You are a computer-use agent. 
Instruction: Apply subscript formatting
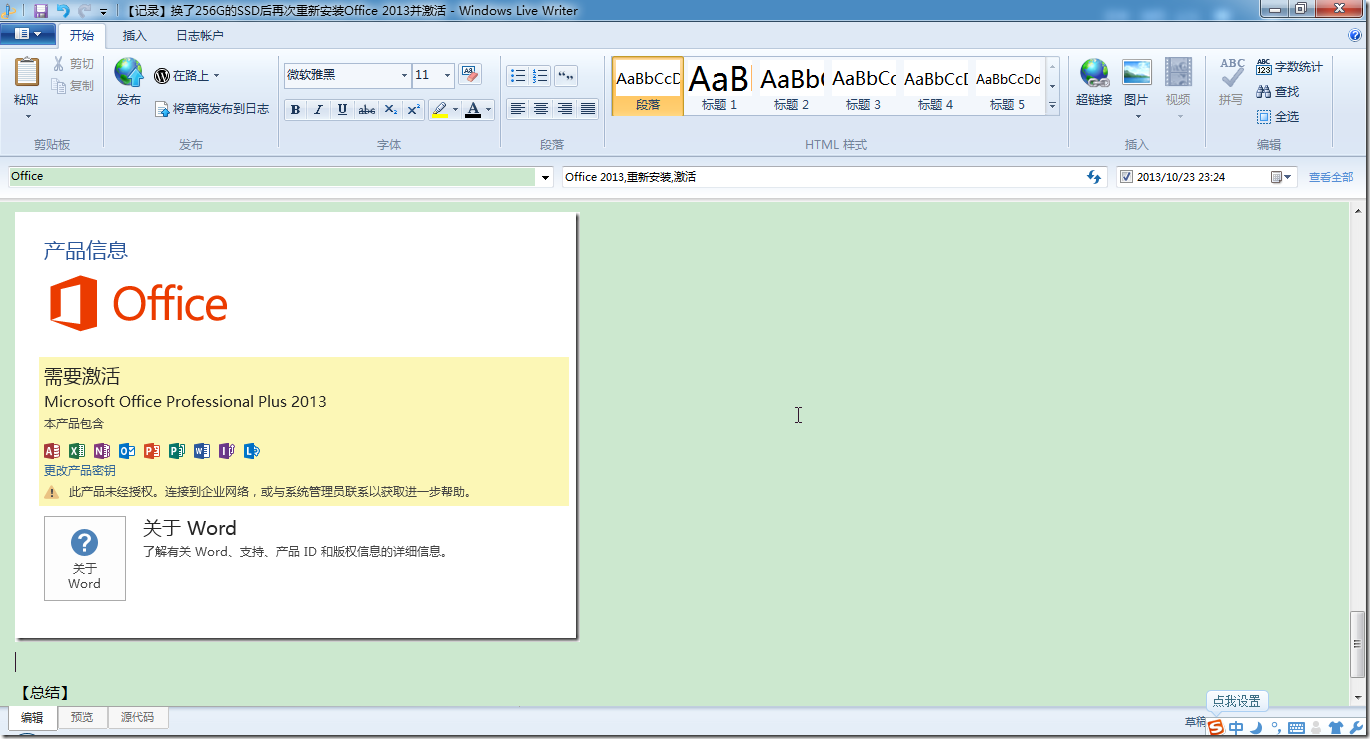click(x=391, y=109)
